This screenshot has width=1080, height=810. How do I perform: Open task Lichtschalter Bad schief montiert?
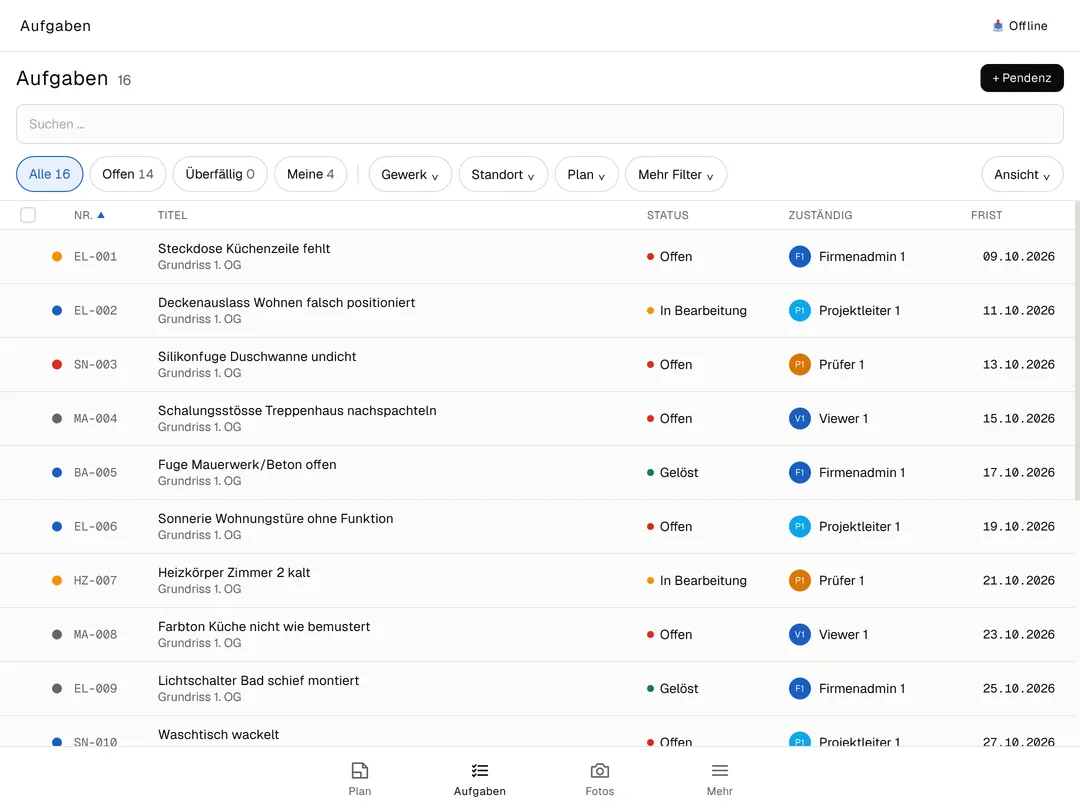[258, 681]
